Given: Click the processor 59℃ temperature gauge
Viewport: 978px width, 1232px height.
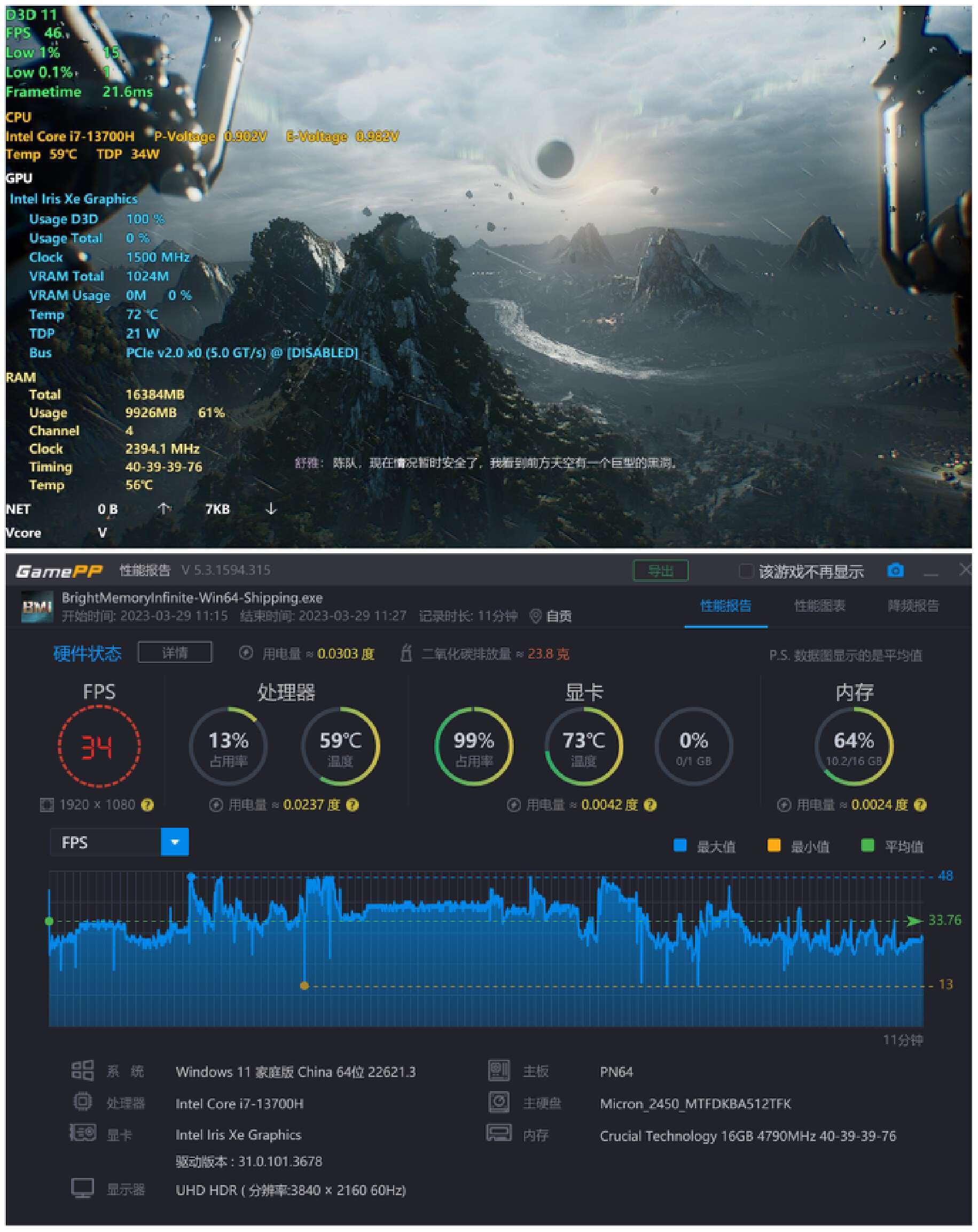Looking at the screenshot, I should [340, 746].
